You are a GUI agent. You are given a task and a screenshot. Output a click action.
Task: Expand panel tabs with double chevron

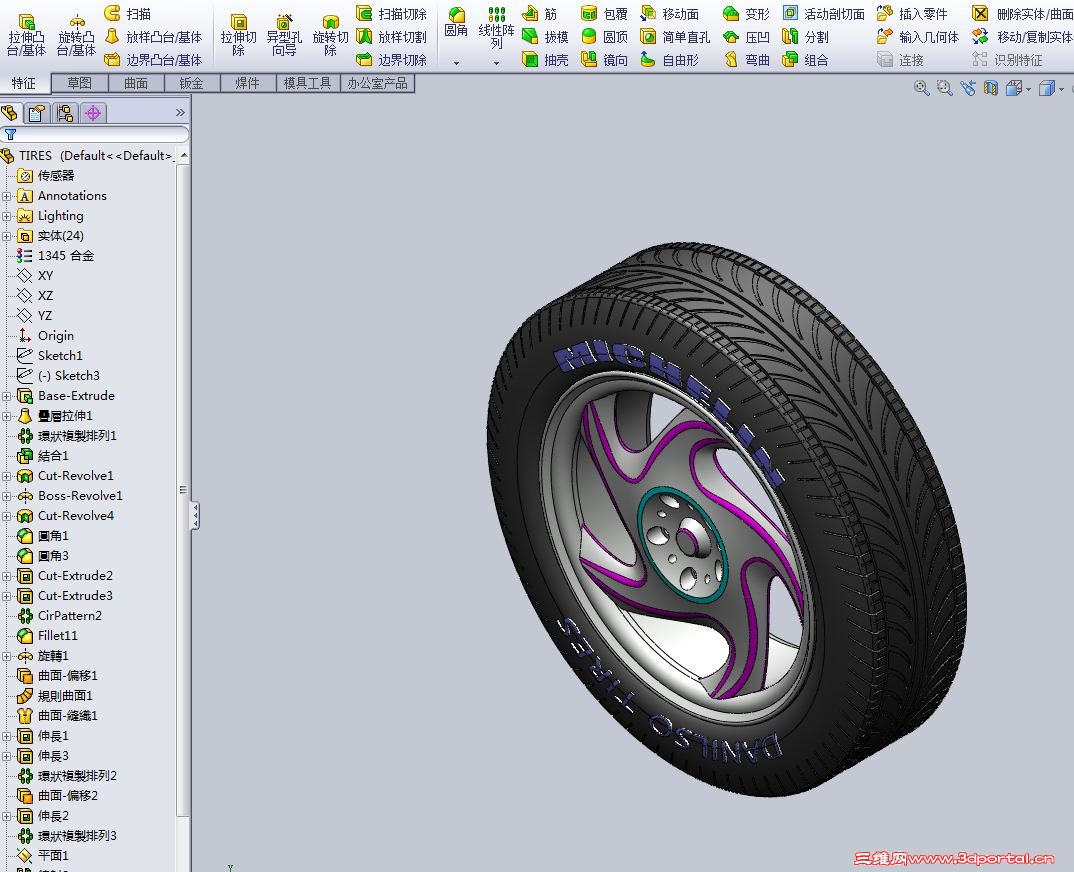(x=180, y=112)
